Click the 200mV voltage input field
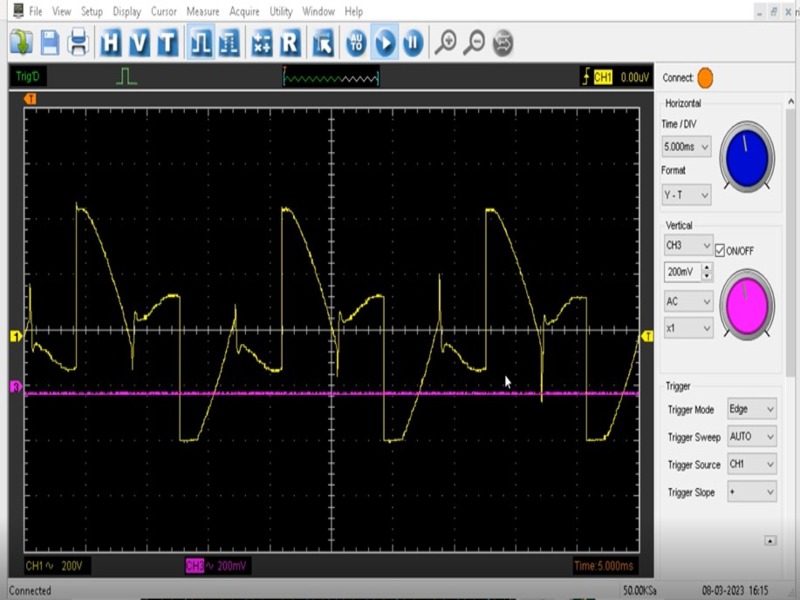This screenshot has width=800, height=600. pos(683,272)
